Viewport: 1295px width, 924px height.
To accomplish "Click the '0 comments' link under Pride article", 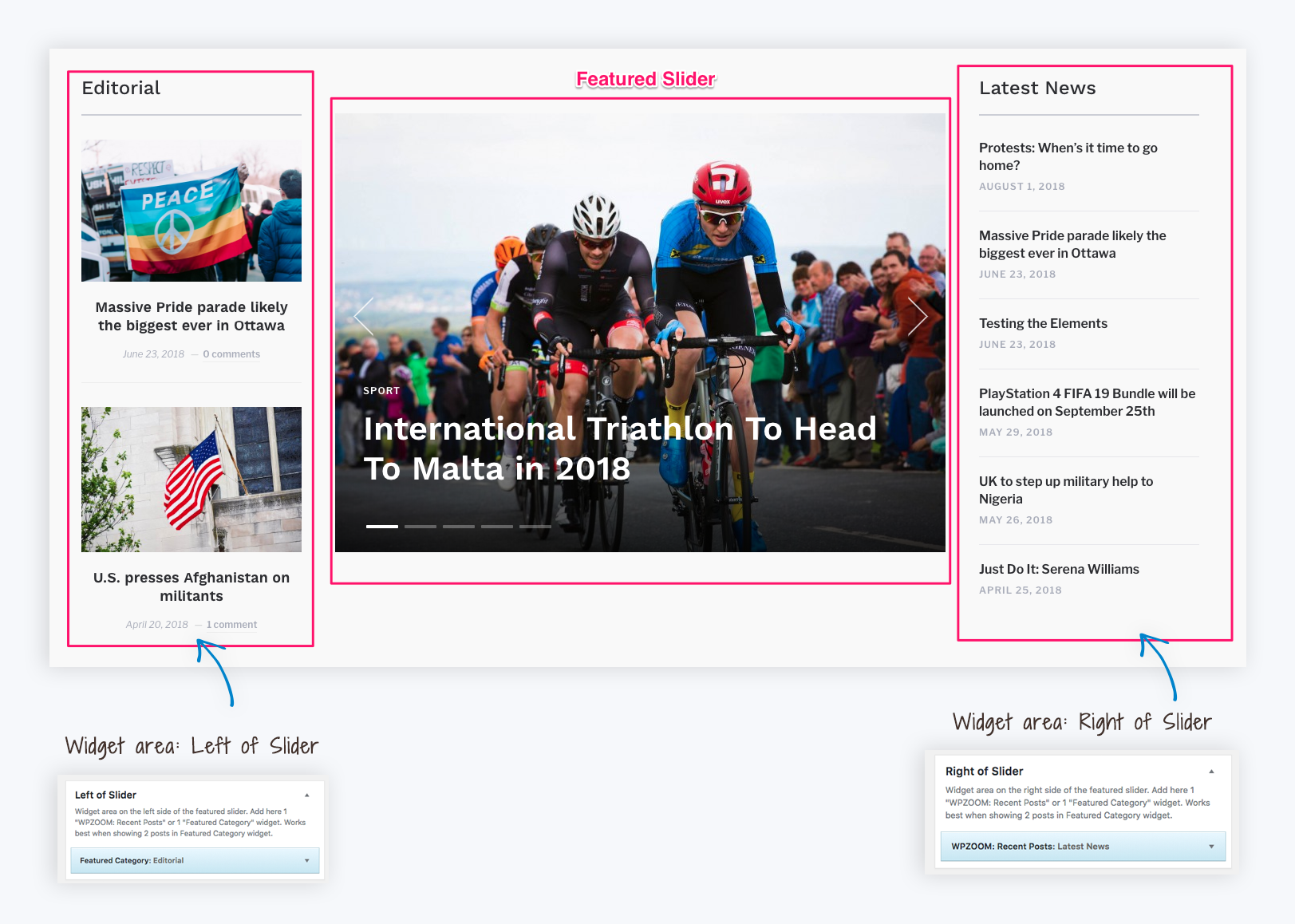I will [x=231, y=354].
